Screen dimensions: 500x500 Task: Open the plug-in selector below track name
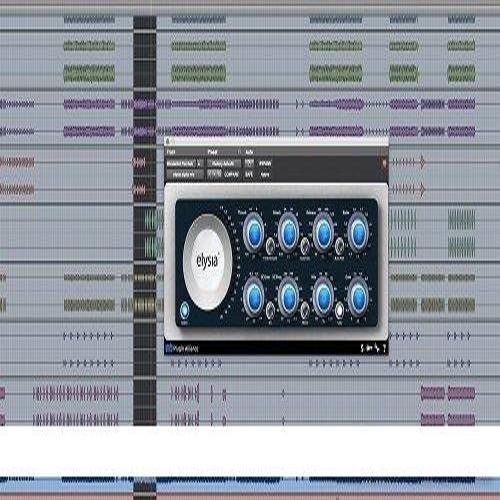[185, 174]
